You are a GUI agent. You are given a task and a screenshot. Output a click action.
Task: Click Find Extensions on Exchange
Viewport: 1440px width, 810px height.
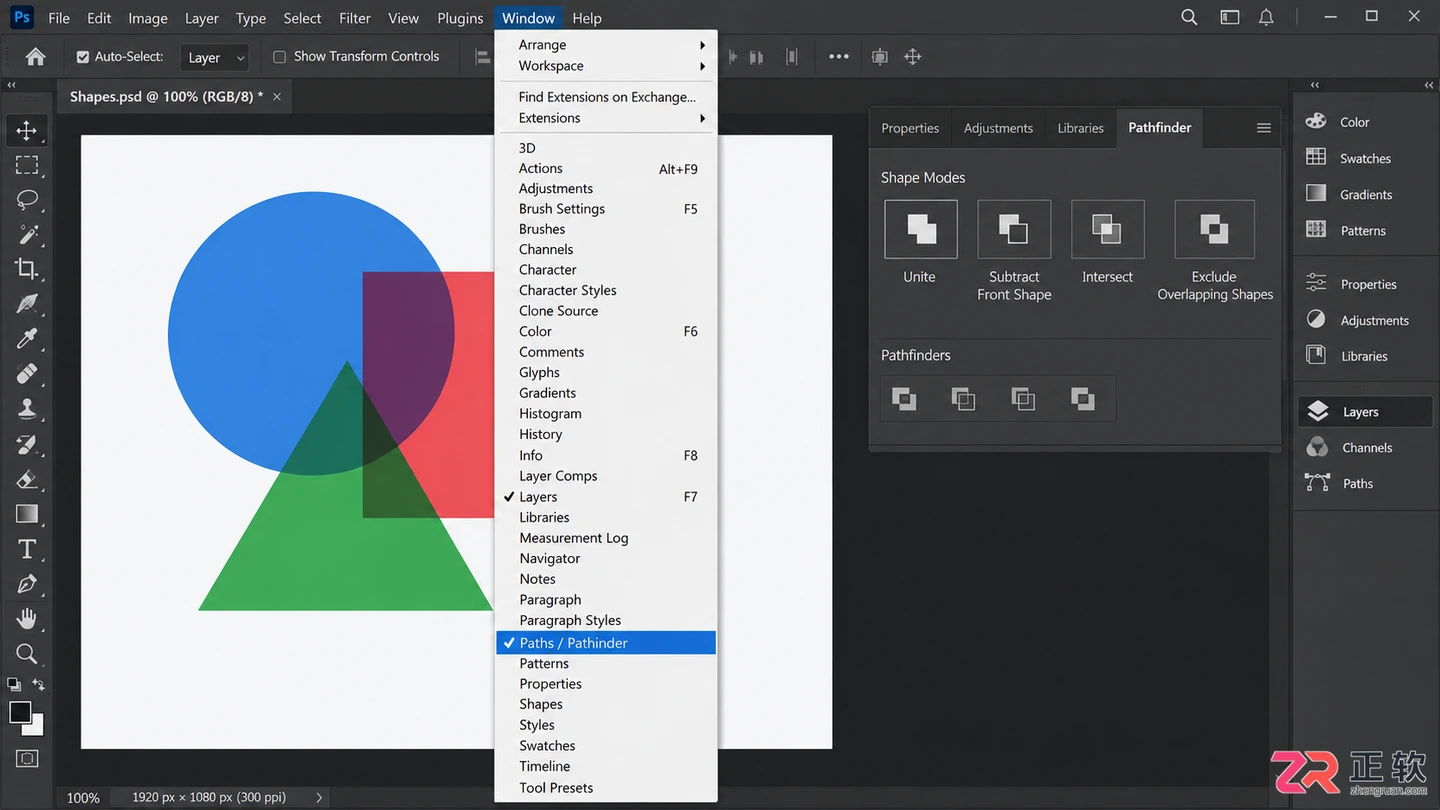(x=606, y=97)
